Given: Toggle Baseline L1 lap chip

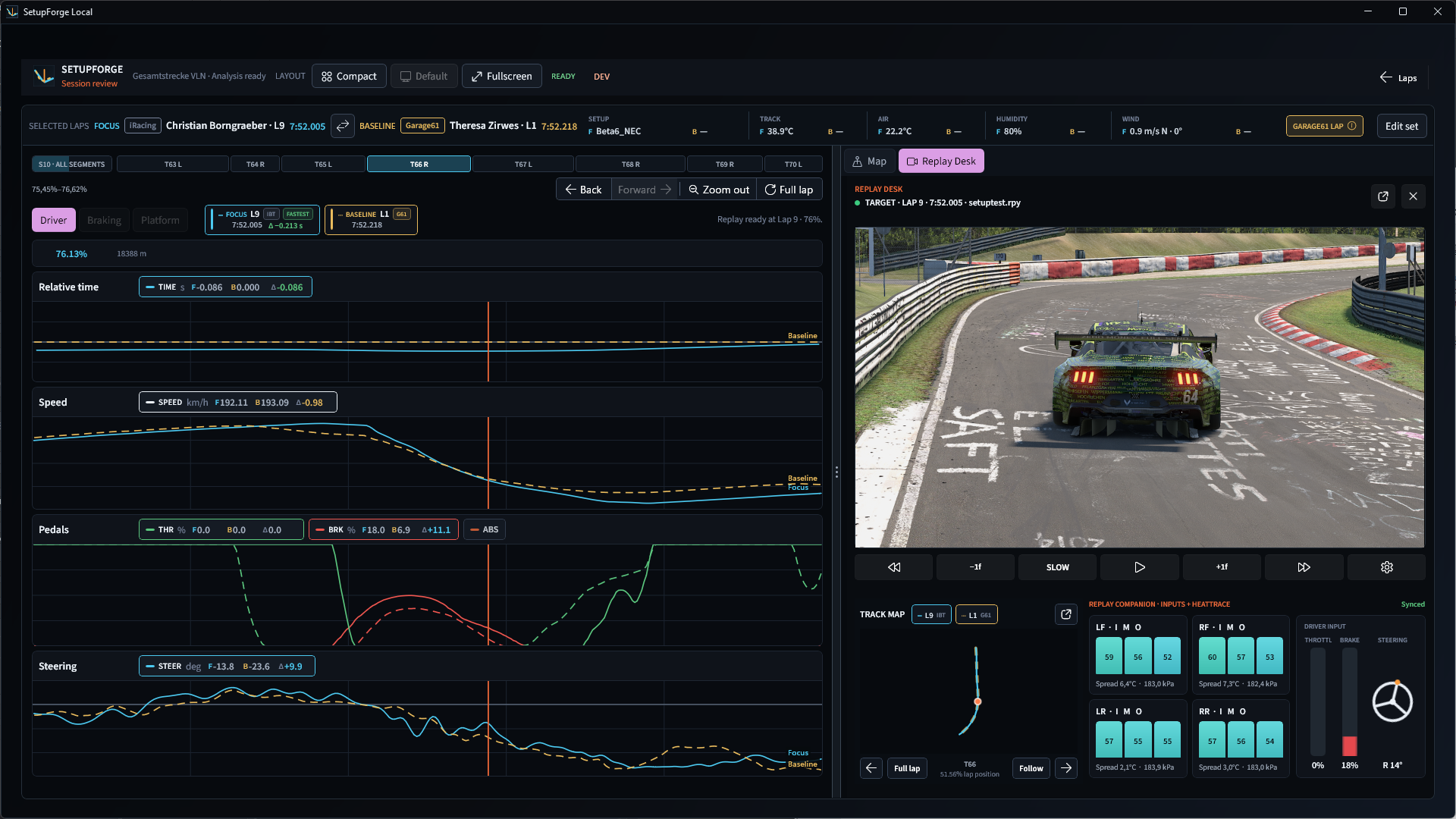Looking at the screenshot, I should 371,220.
